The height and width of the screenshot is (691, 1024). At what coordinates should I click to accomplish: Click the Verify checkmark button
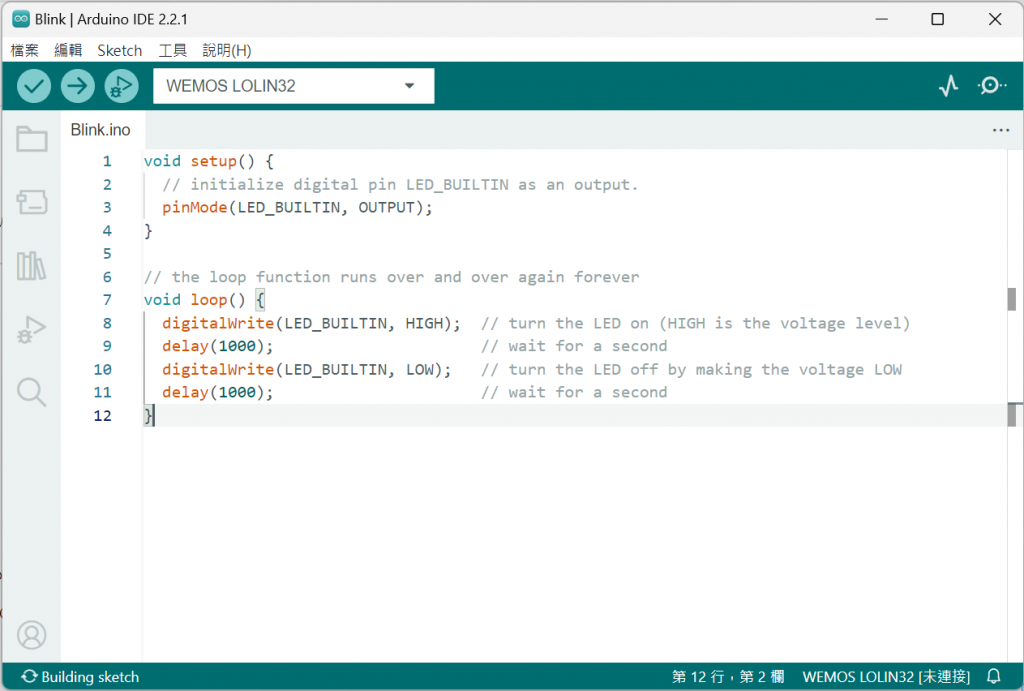click(x=34, y=86)
